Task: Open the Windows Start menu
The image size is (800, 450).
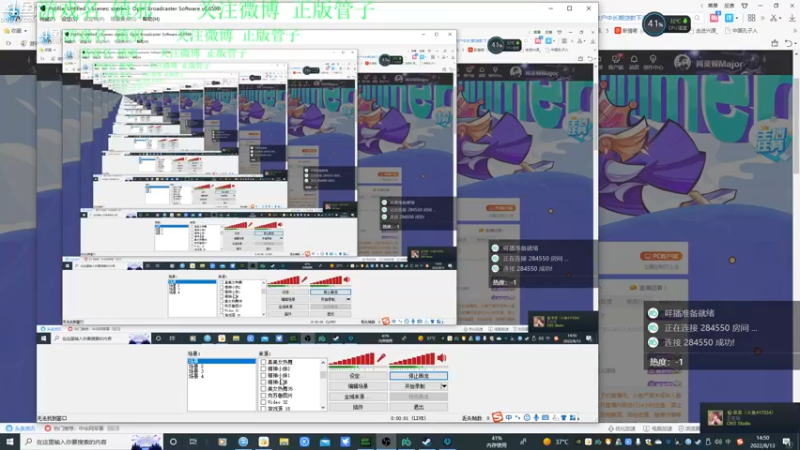Action: (x=10, y=441)
